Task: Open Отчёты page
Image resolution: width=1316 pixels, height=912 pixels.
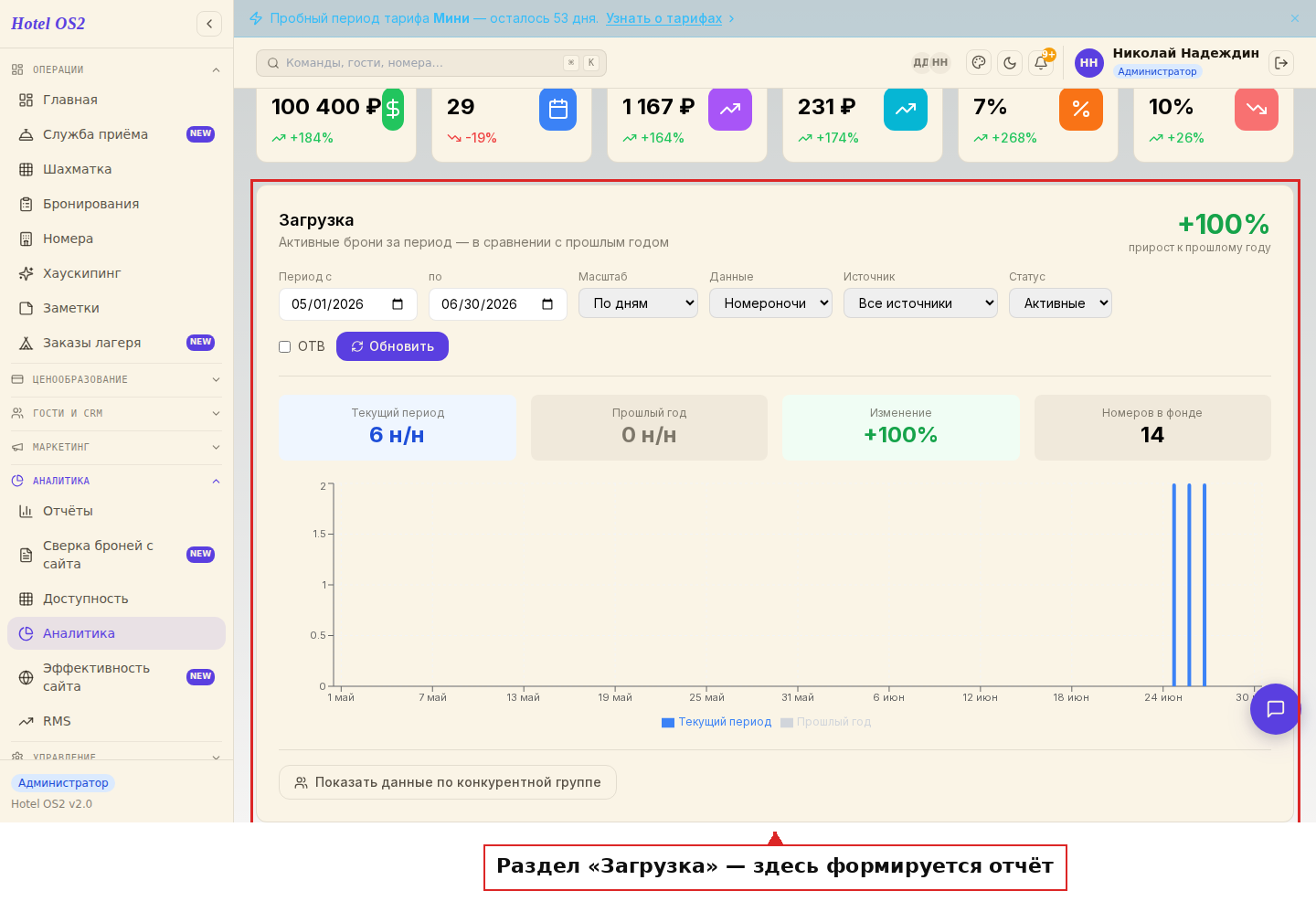Action: (x=116, y=511)
